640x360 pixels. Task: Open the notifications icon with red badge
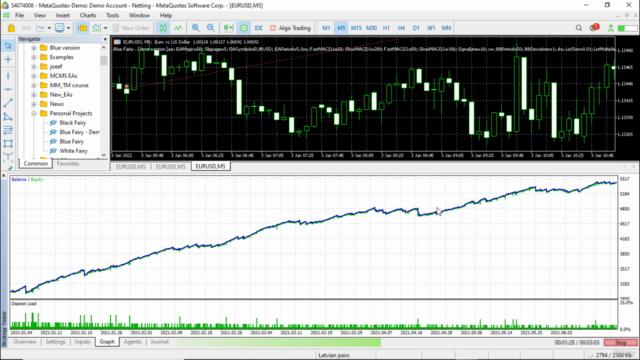[594, 27]
